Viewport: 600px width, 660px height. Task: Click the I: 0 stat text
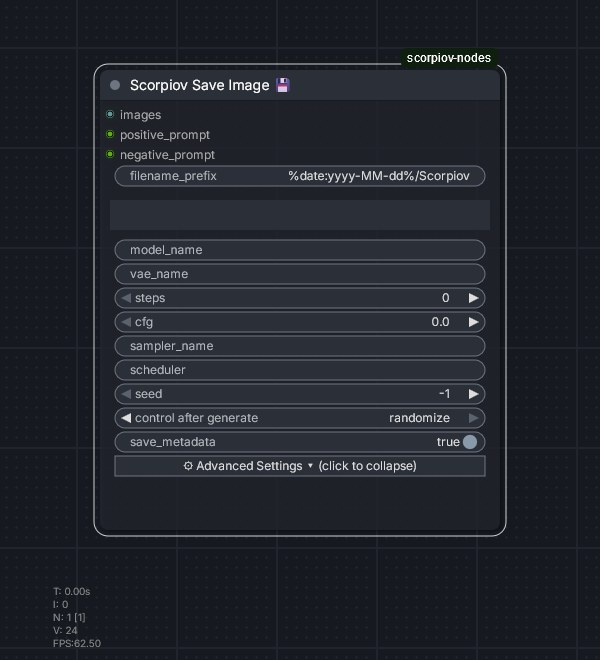[x=61, y=604]
